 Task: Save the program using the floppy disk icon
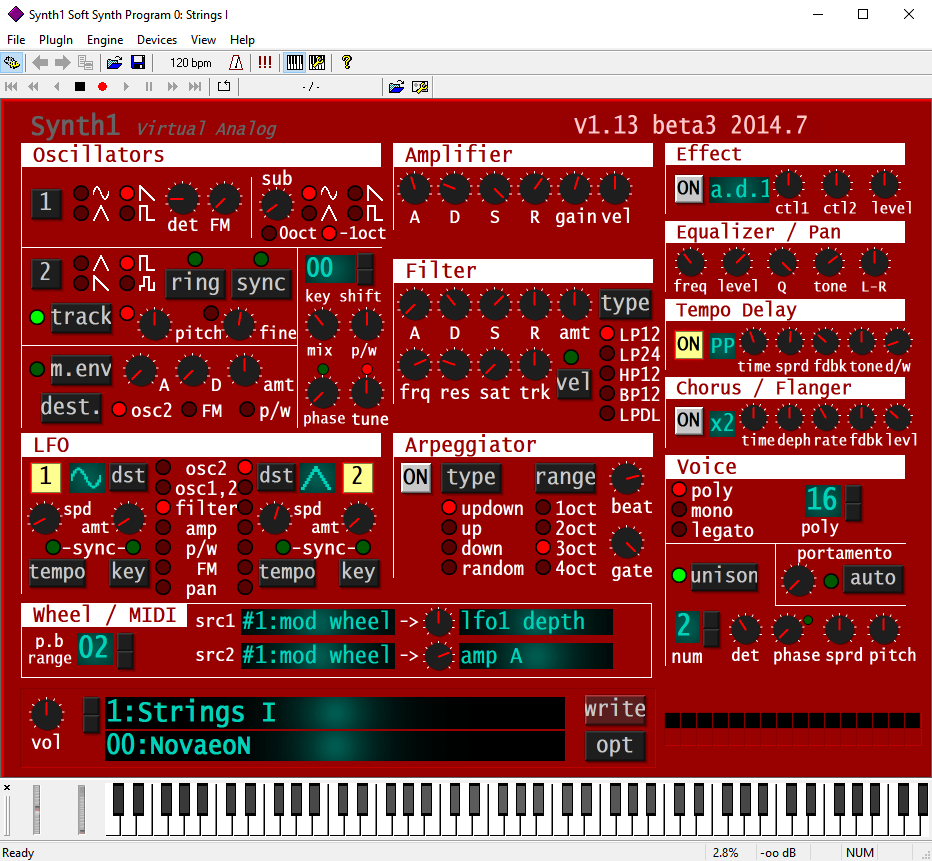point(138,62)
